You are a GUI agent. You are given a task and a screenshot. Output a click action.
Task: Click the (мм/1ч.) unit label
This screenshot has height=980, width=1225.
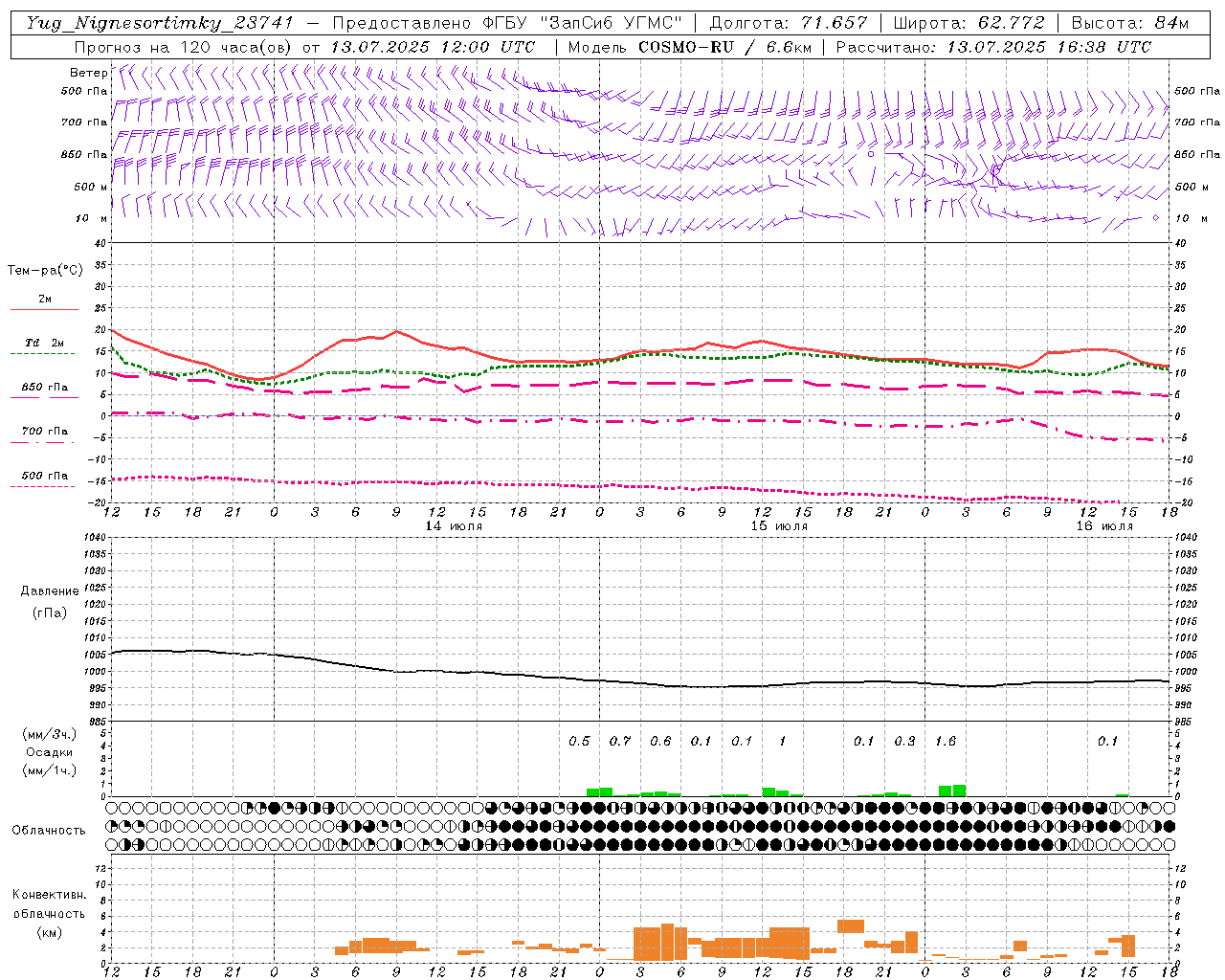point(49,770)
